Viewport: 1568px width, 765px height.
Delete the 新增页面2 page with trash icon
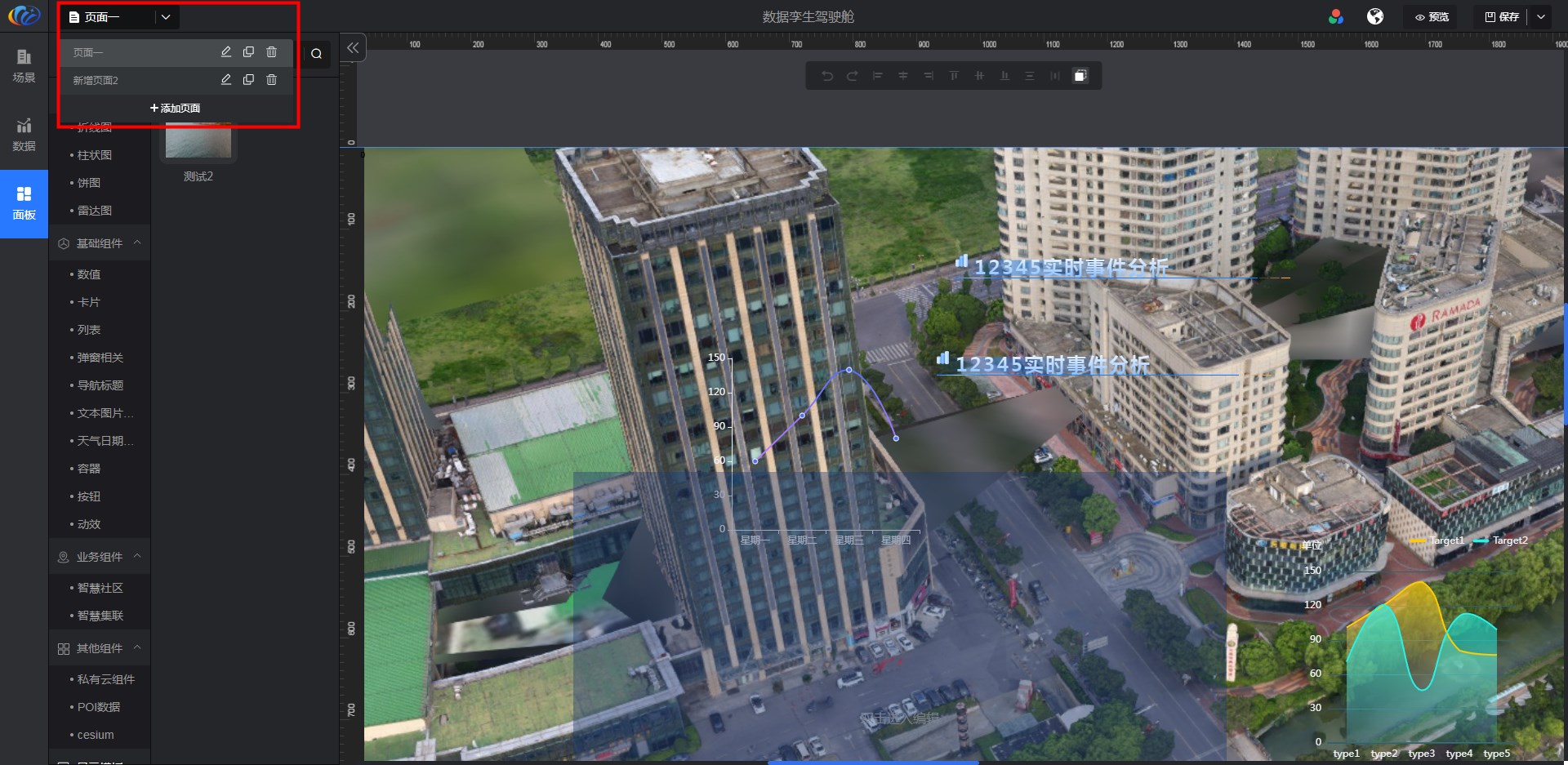coord(272,80)
